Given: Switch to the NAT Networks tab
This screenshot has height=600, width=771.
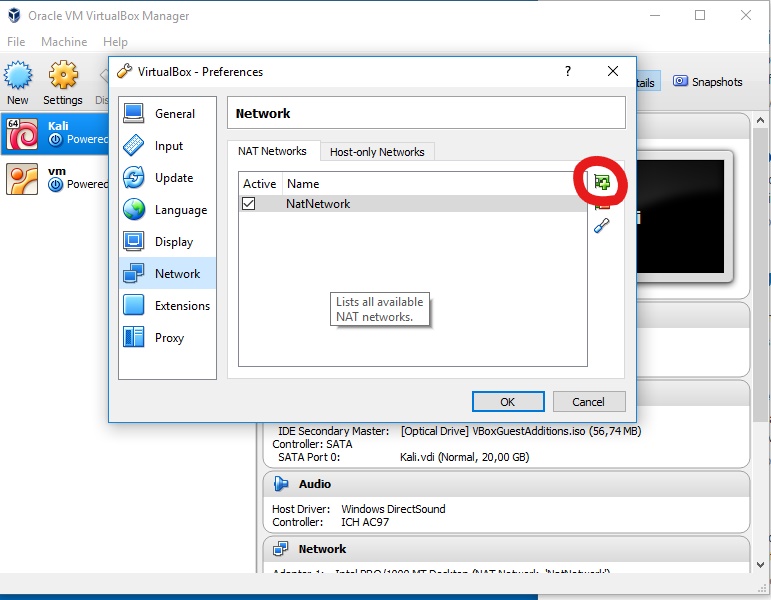Looking at the screenshot, I should [272, 151].
